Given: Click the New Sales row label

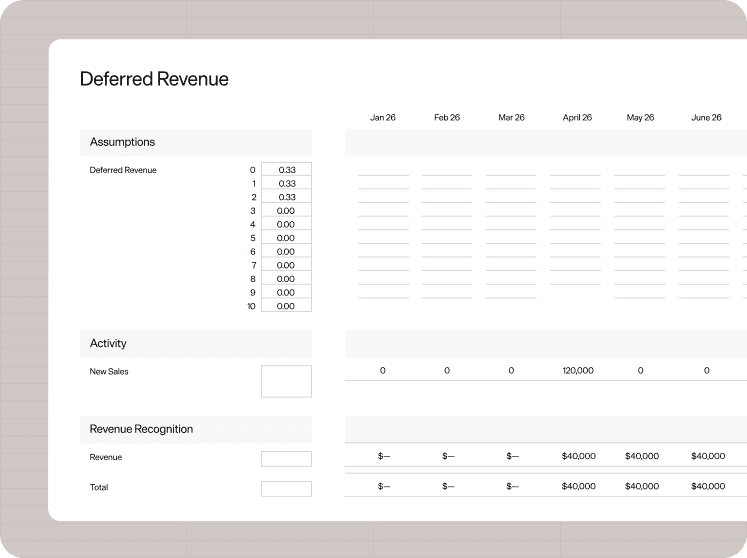Looking at the screenshot, I should (109, 372).
